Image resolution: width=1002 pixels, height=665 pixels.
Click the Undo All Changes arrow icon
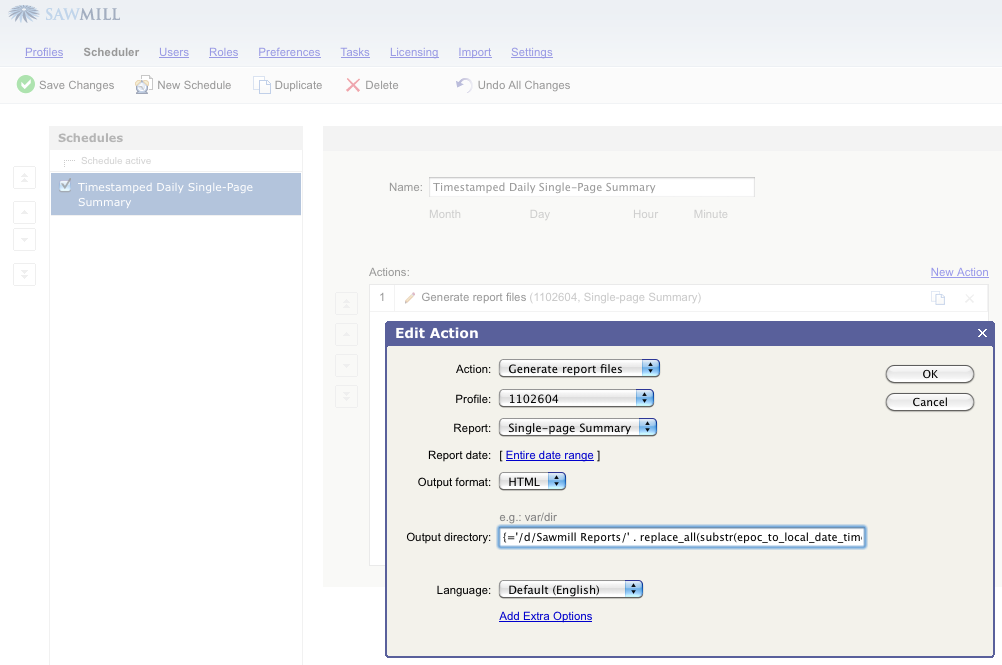(x=464, y=85)
